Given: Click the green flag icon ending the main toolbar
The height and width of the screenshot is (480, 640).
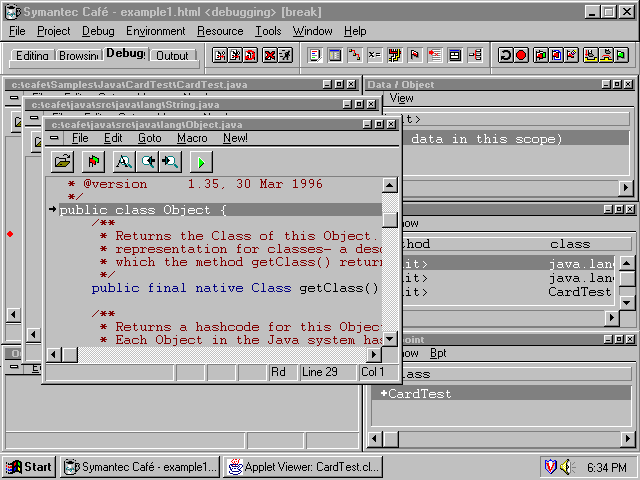Looking at the screenshot, I should (621, 55).
